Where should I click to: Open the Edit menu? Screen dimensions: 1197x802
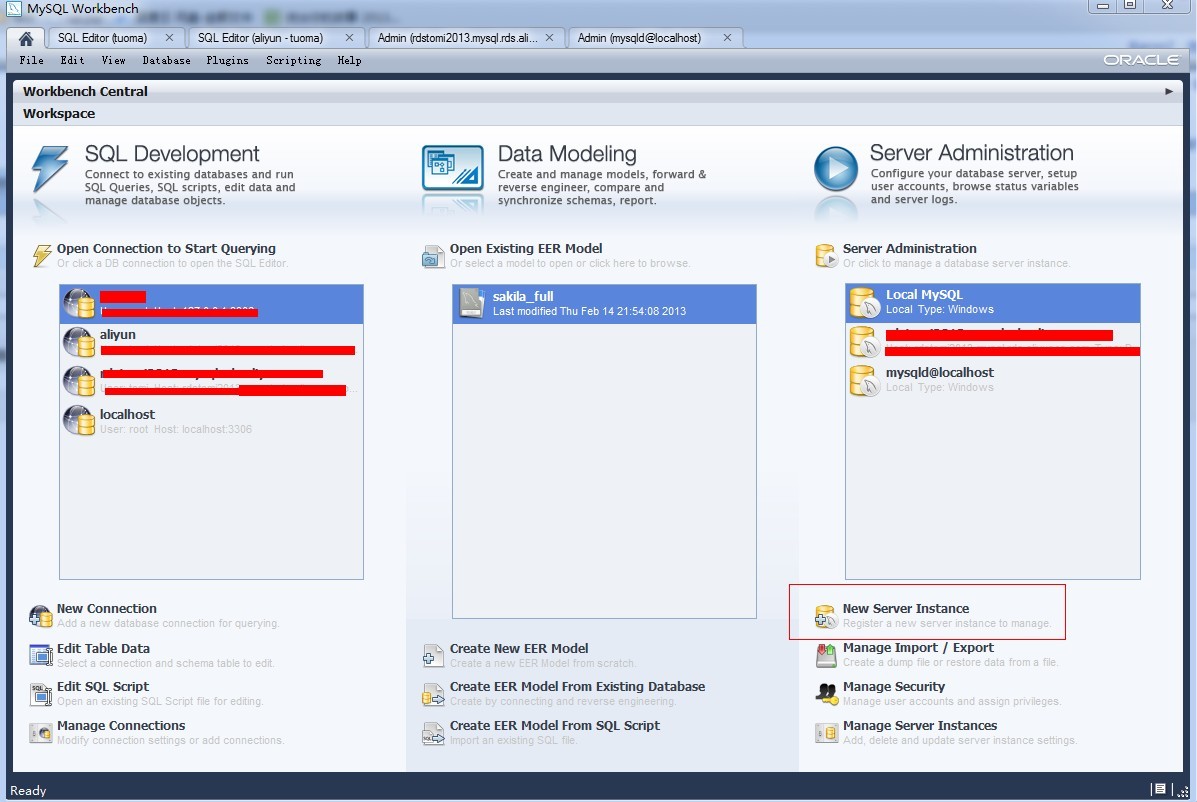[73, 60]
